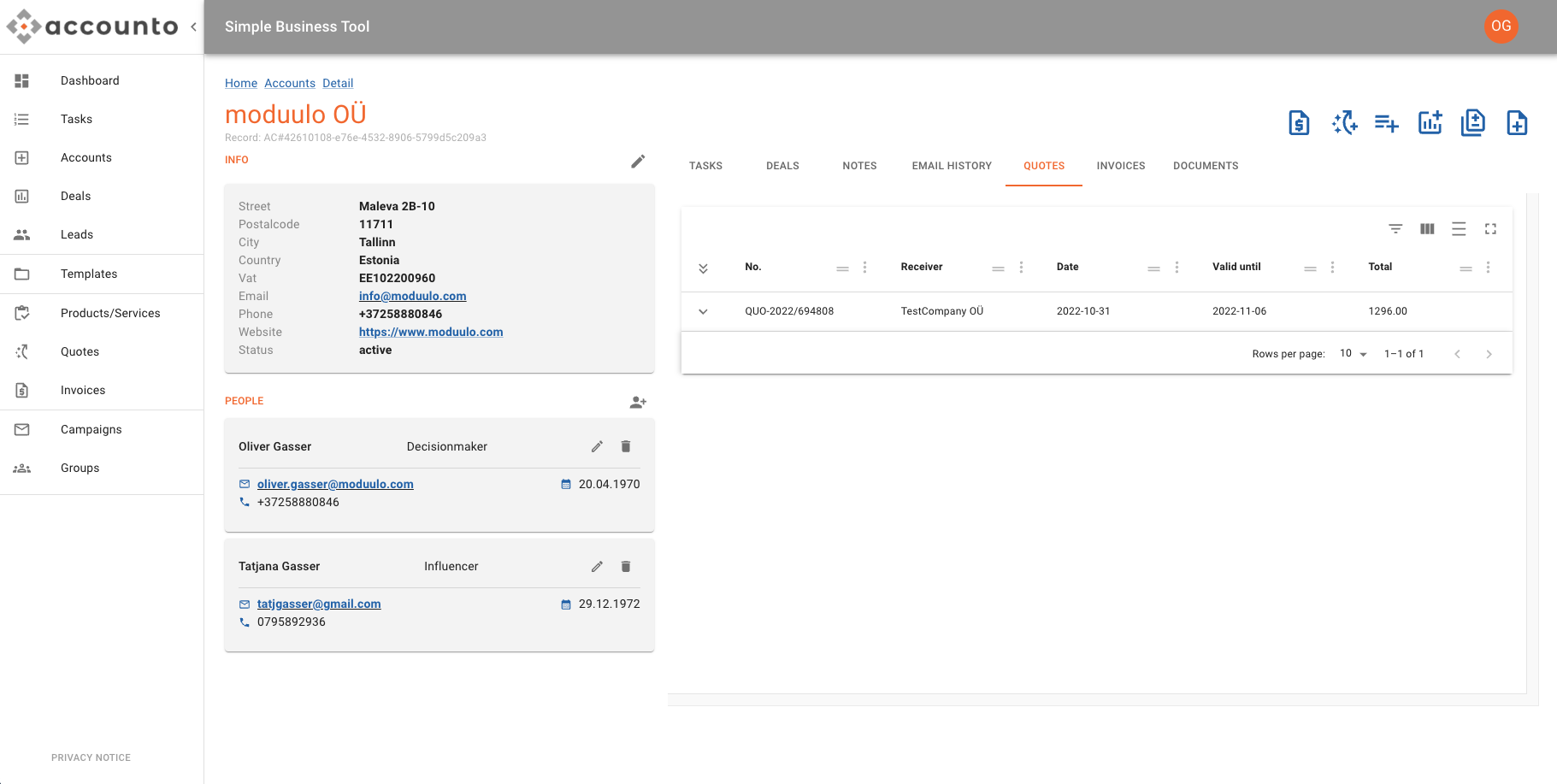Click the 2022-11-06 valid until cell
Image resolution: width=1557 pixels, height=784 pixels.
pyautogui.click(x=1239, y=311)
